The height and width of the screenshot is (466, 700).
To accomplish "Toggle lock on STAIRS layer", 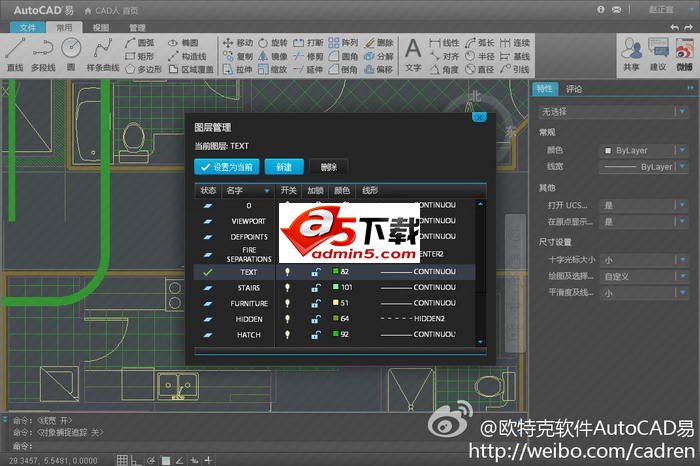I will pyautogui.click(x=316, y=287).
